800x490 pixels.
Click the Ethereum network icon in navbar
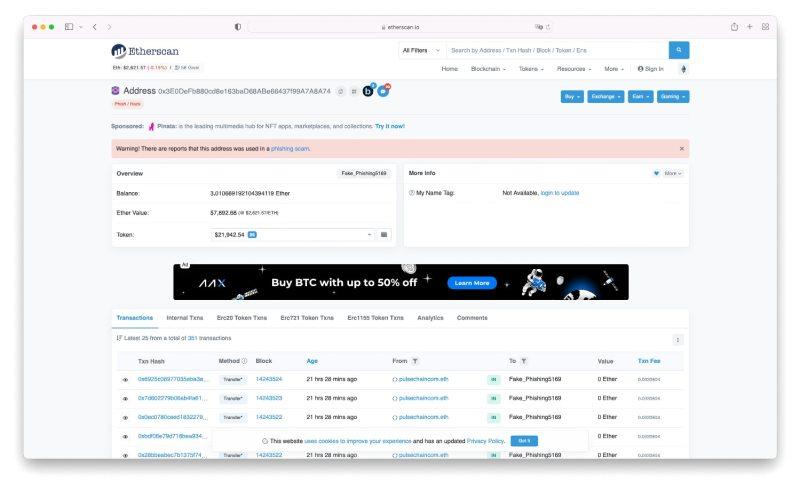click(x=684, y=69)
